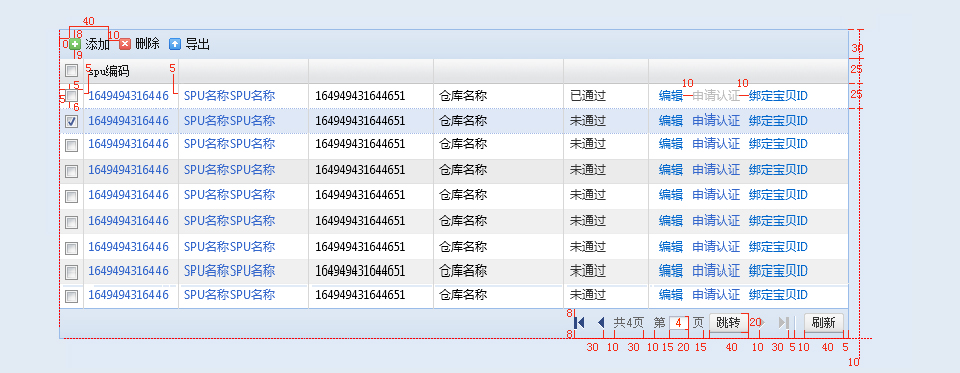Click the greyed last page icon
This screenshot has width=960, height=373.
784,323
